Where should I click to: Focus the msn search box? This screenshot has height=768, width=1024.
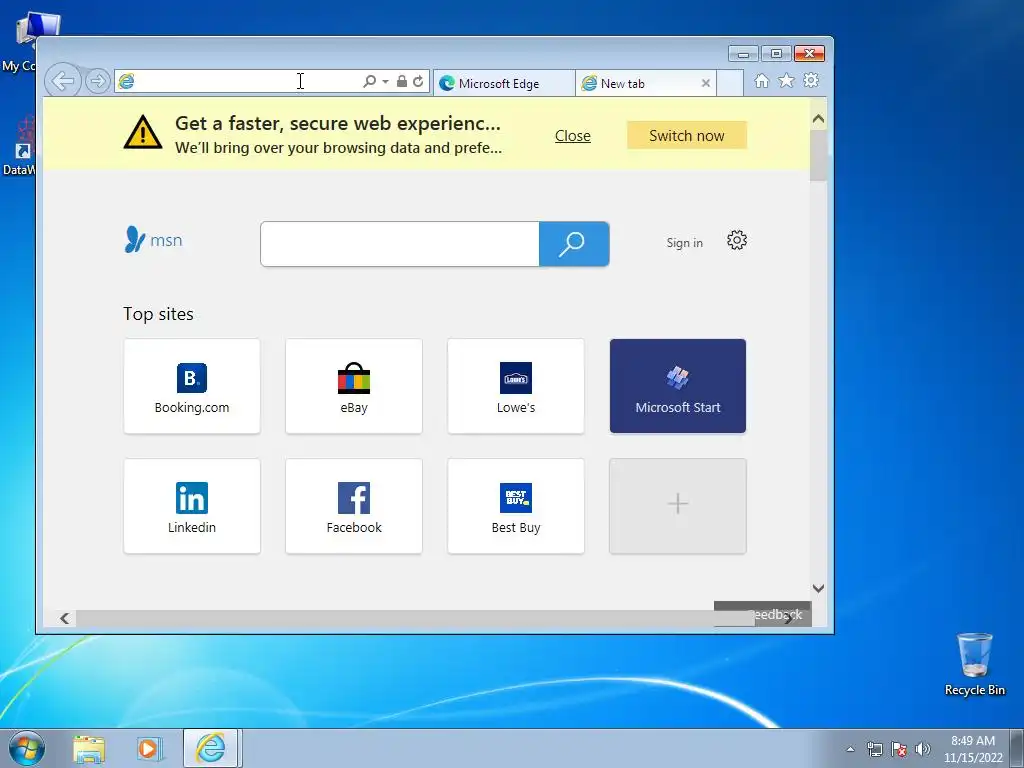400,244
